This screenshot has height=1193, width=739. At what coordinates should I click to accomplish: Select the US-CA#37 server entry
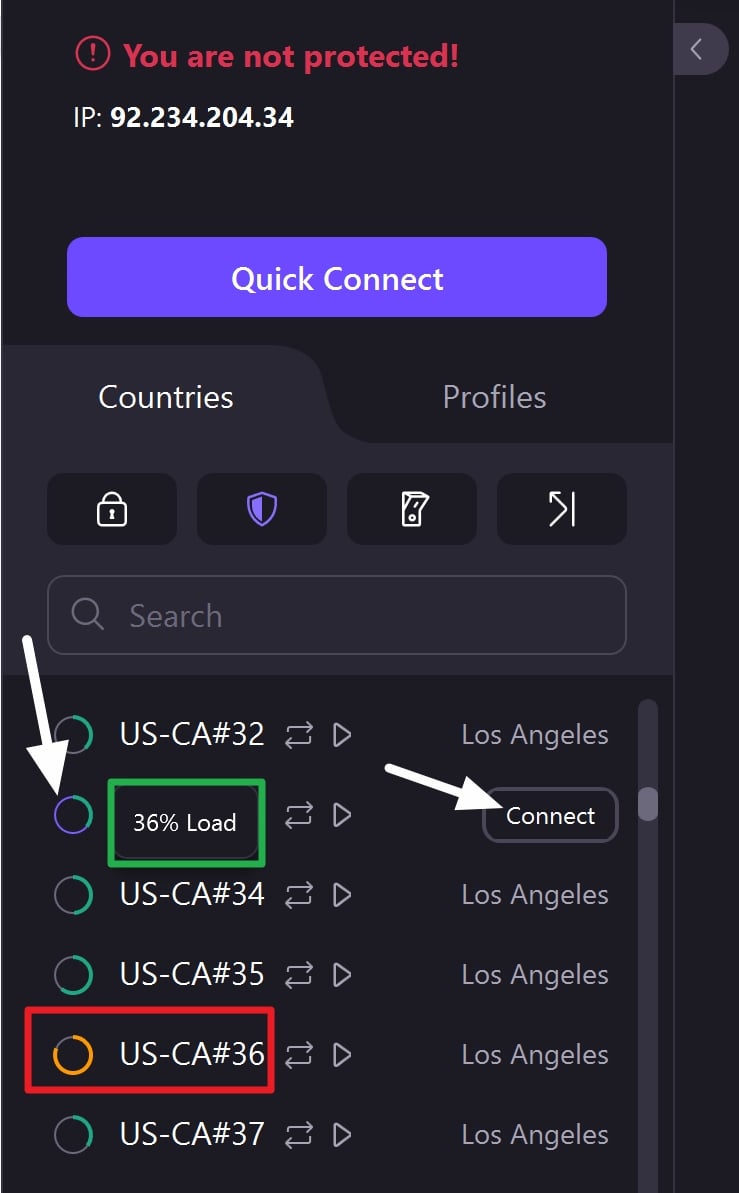tap(192, 1135)
